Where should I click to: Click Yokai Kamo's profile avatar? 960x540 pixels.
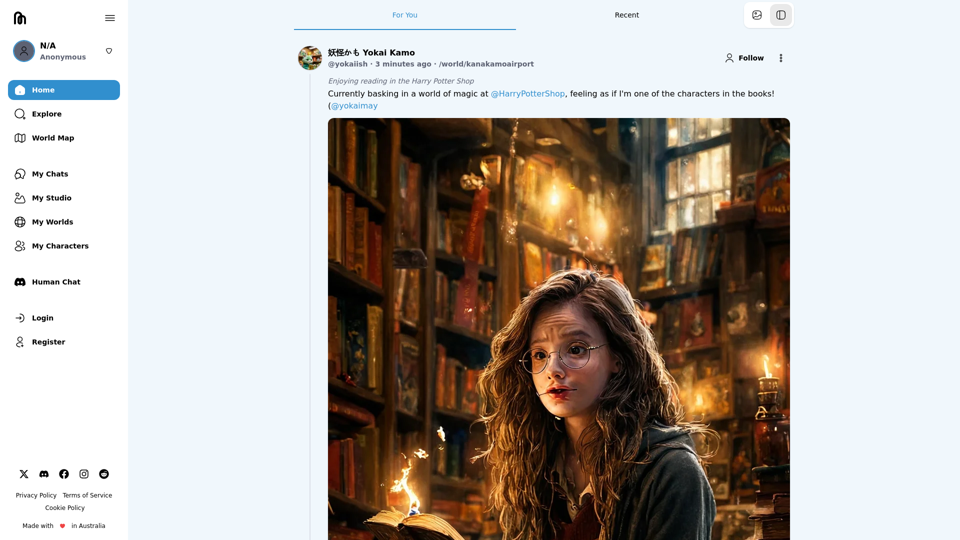click(310, 58)
